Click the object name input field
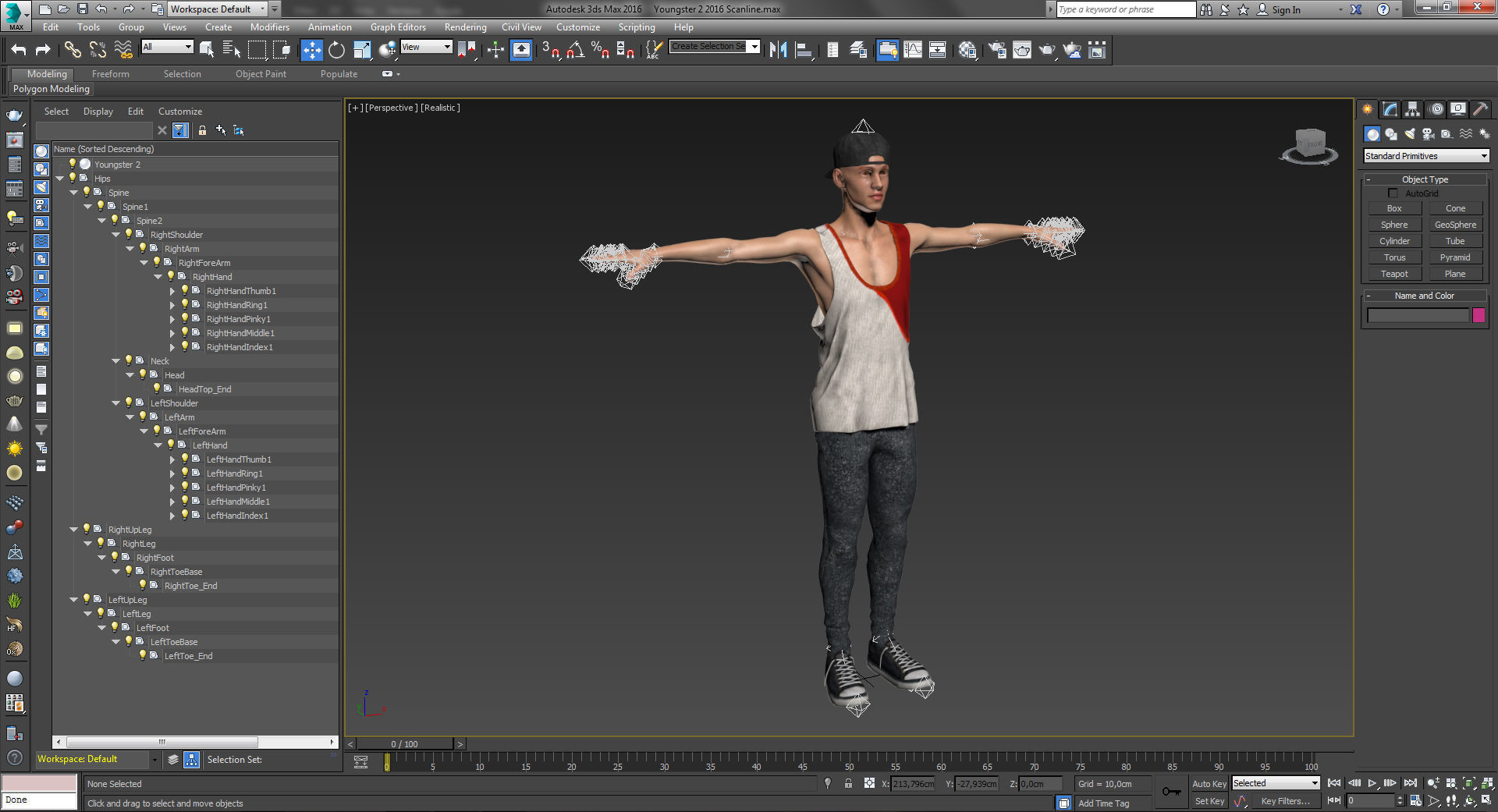Viewport: 1498px width, 812px height. 1418,315
